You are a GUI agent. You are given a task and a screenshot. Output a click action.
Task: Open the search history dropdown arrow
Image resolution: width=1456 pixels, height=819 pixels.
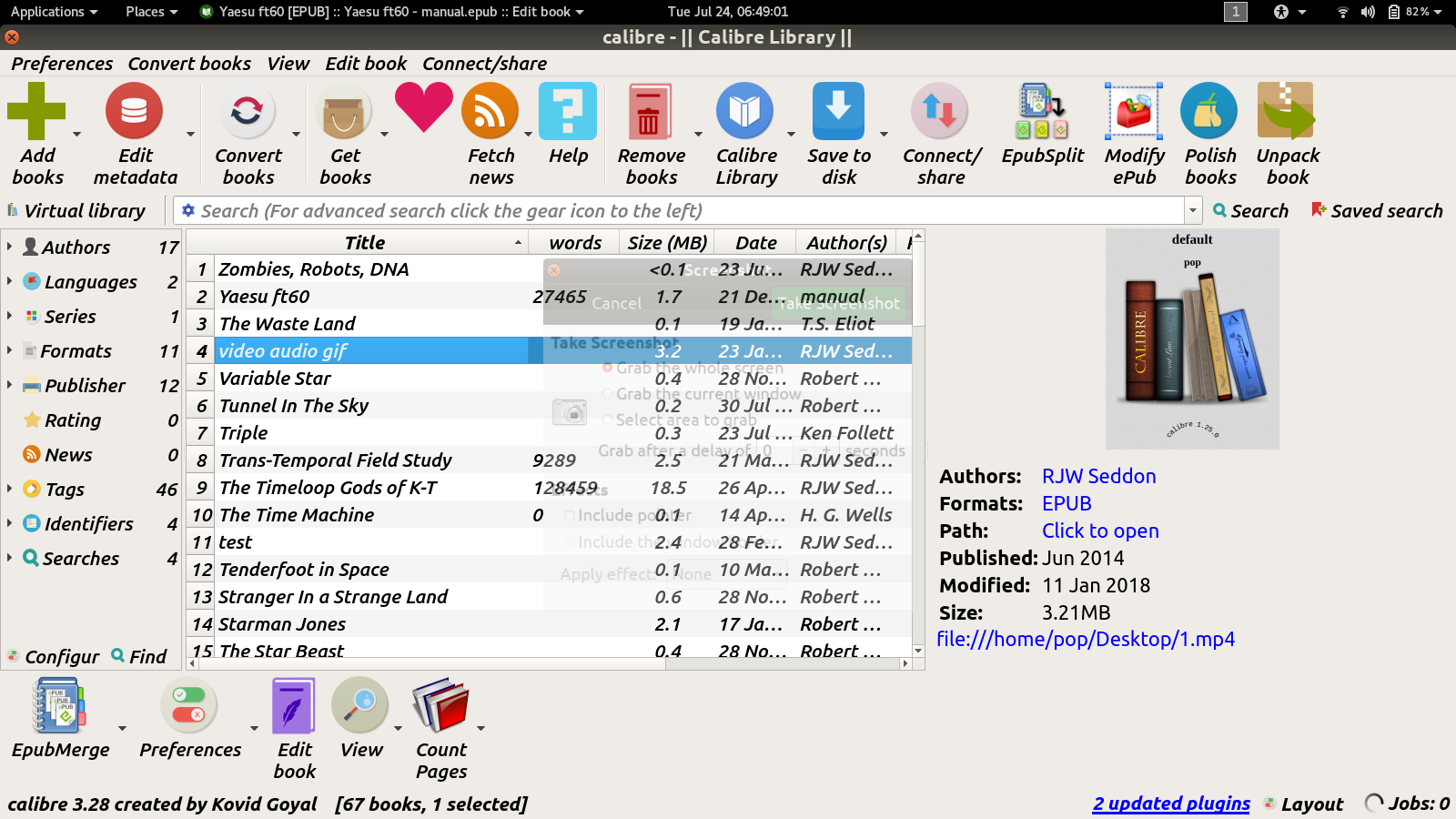point(1193,211)
